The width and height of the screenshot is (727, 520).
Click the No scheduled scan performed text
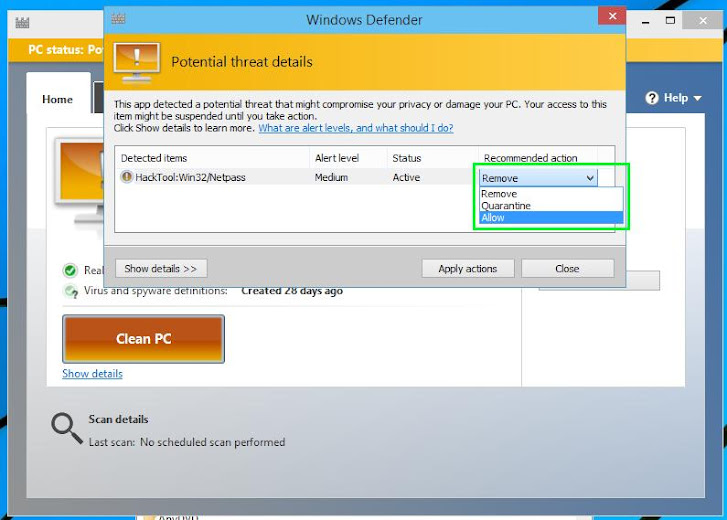(212, 442)
